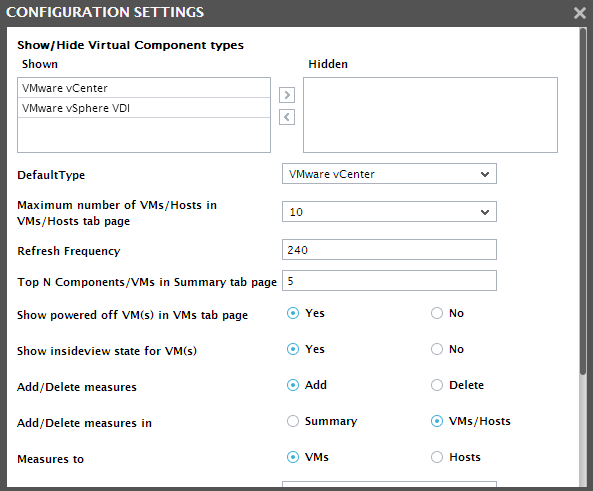Select Yes for Show powered off VM(s)

[293, 313]
